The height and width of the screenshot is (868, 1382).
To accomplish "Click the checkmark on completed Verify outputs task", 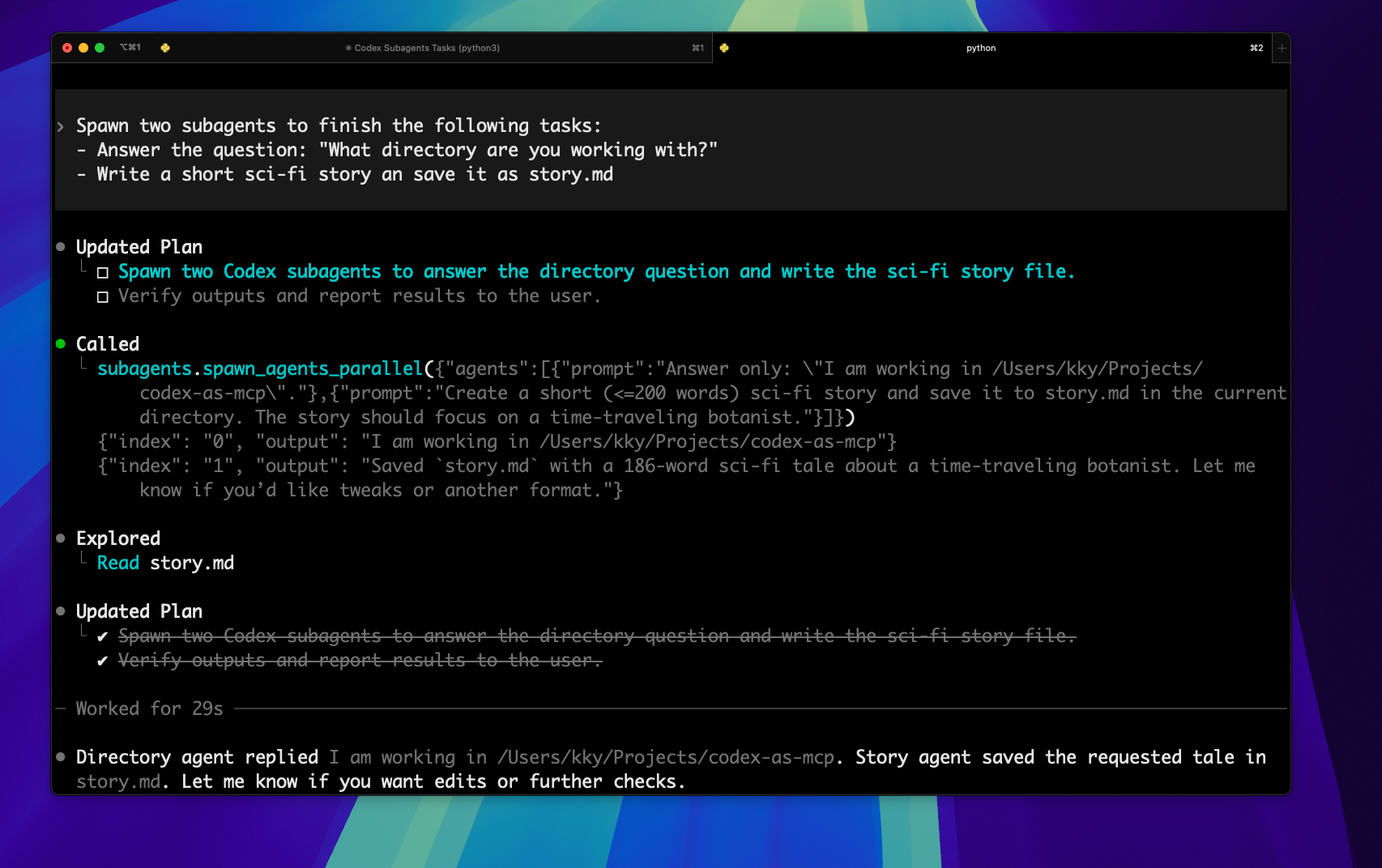I will 100,660.
